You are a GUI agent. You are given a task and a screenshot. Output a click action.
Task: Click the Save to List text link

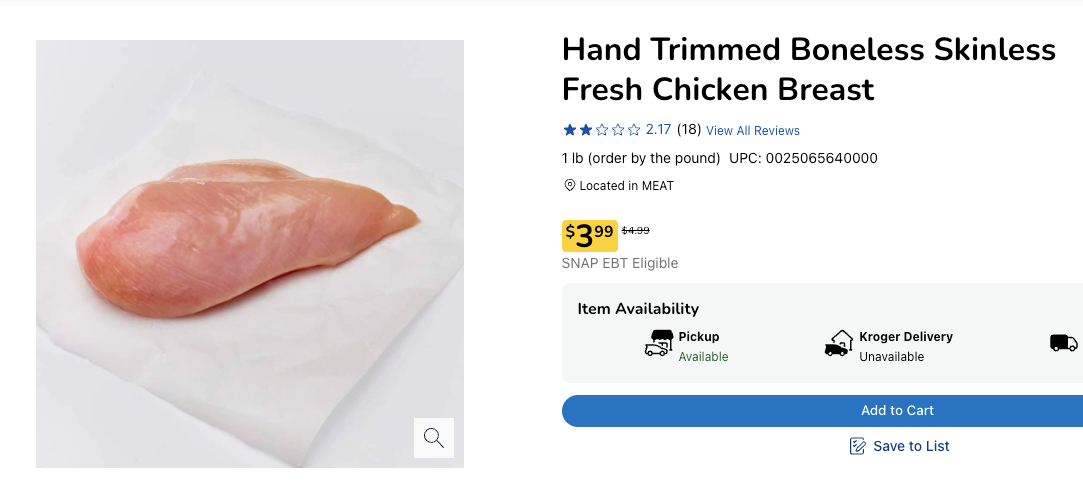[x=911, y=446]
